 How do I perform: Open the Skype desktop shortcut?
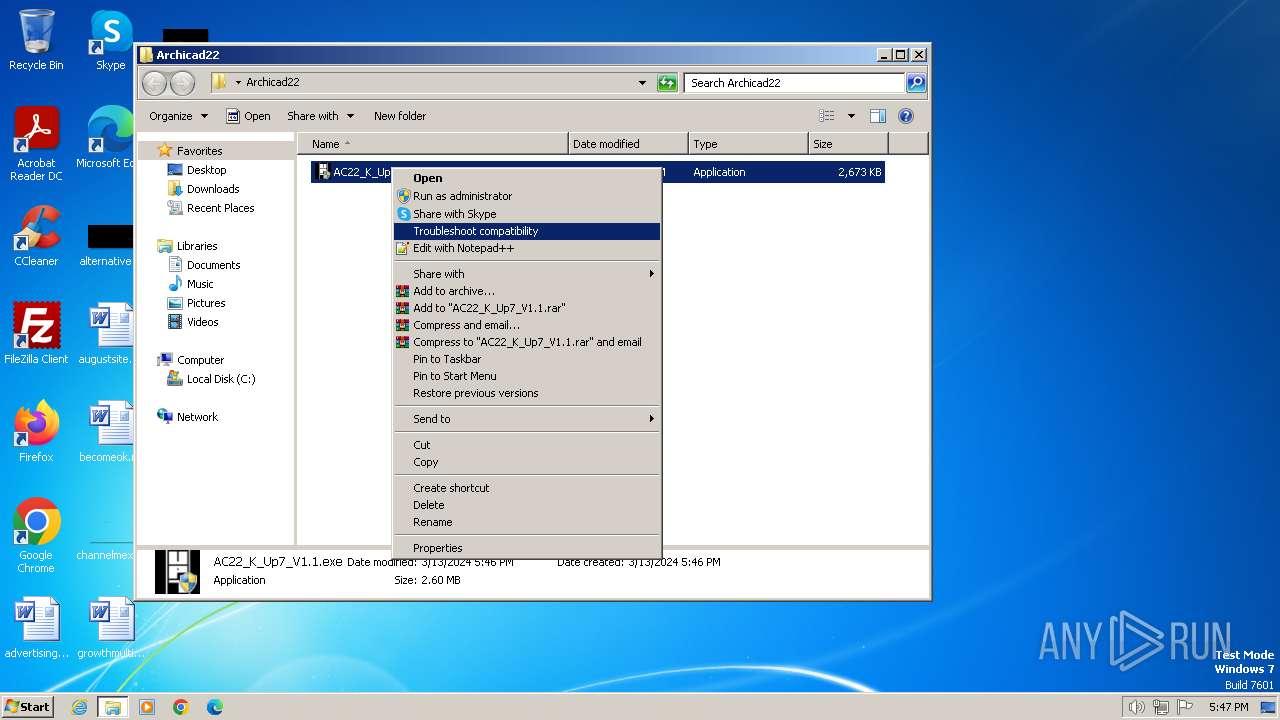(x=110, y=40)
